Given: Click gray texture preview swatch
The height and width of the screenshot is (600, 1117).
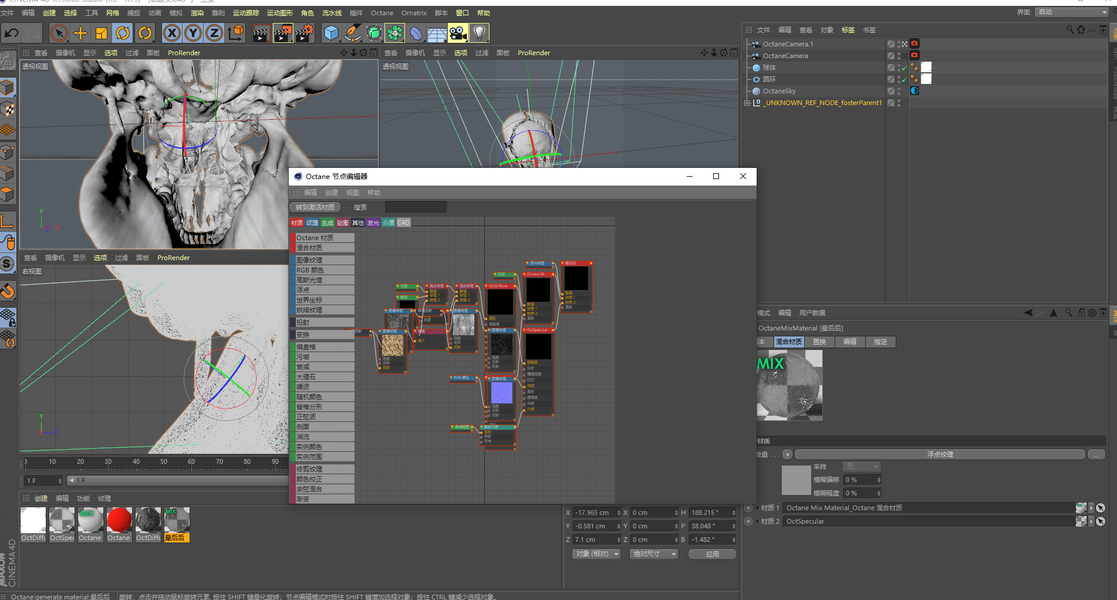Looking at the screenshot, I should [796, 480].
